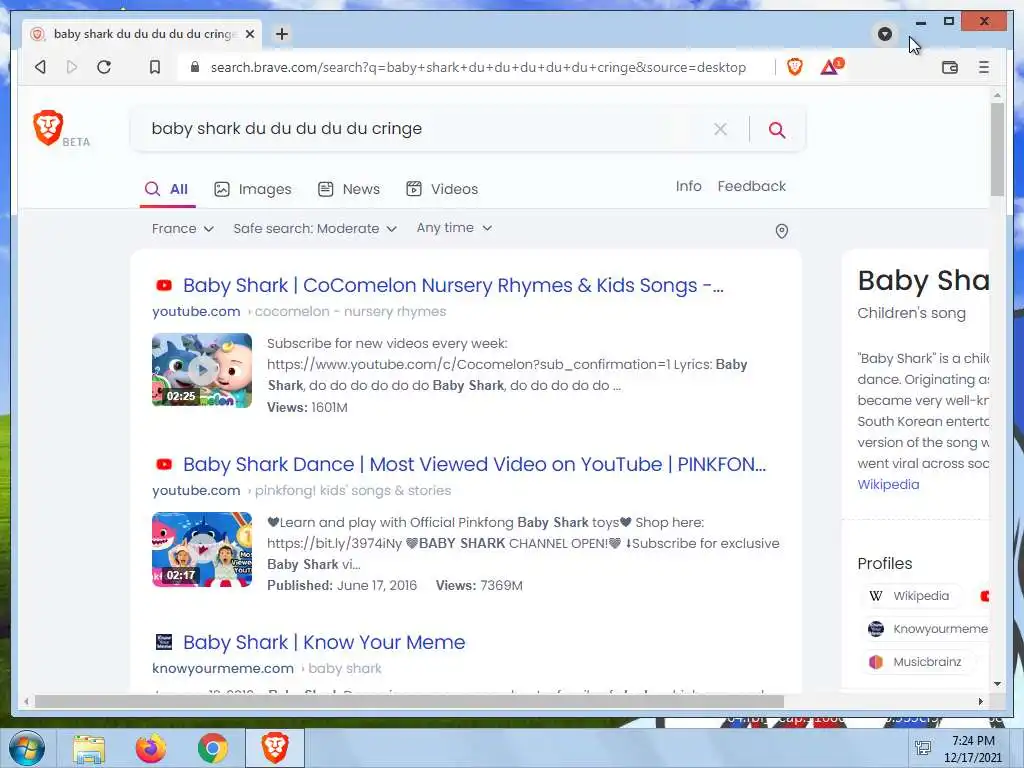Go back with the browser back arrow
1024x768 pixels.
(40, 67)
